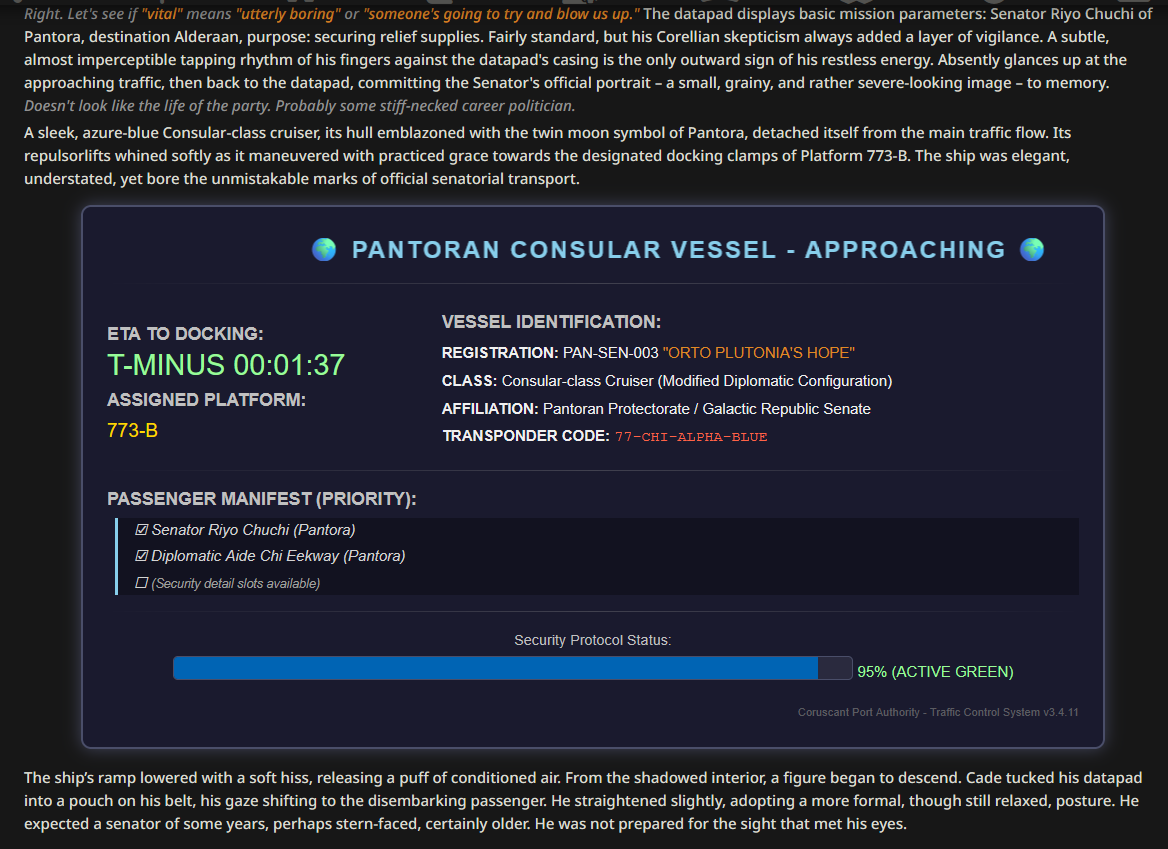The width and height of the screenshot is (1168, 849).
Task: Click the VESSEL IDENTIFICATION heading
Action: 551,322
